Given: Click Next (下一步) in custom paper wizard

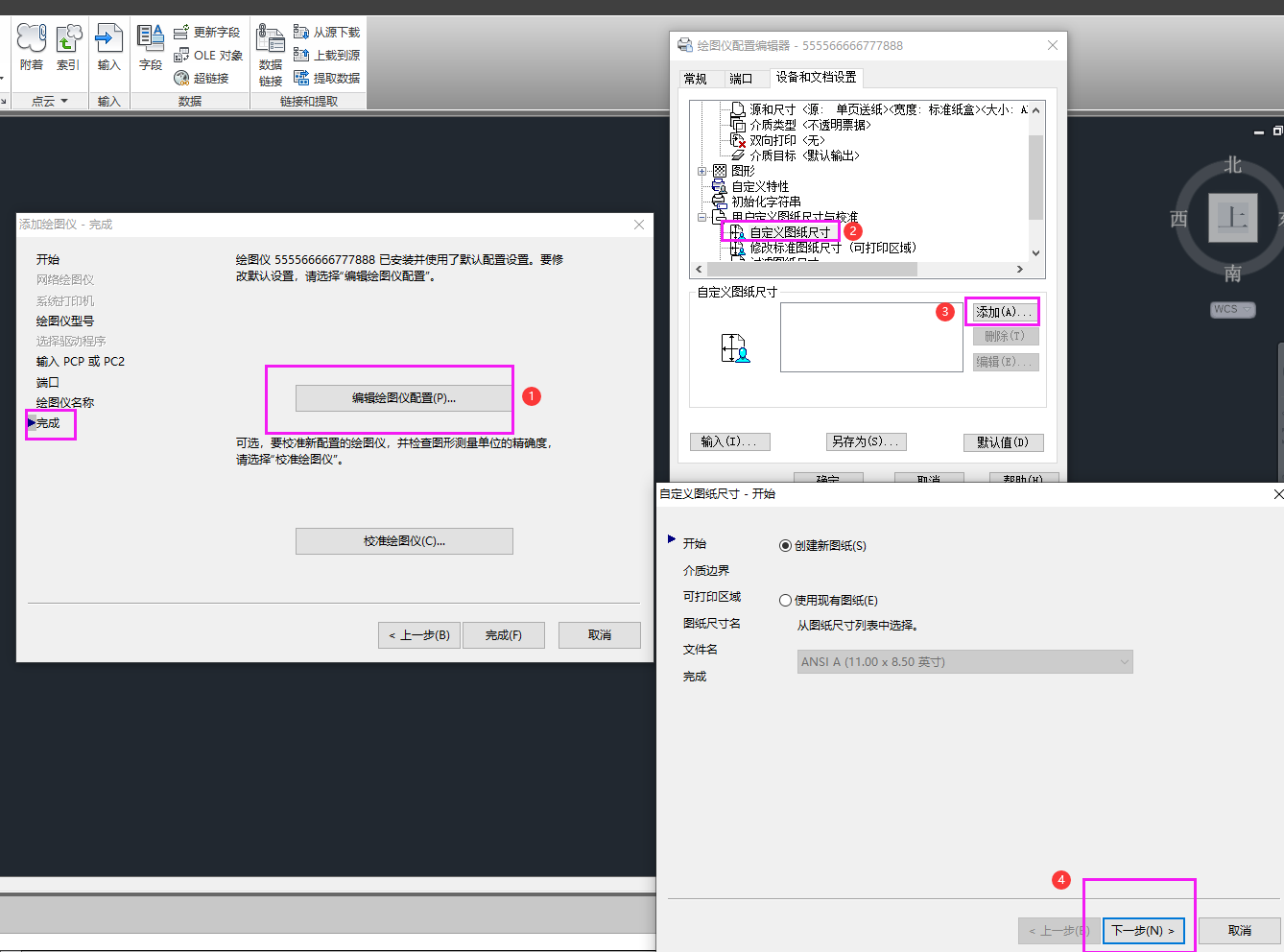Looking at the screenshot, I should (1143, 930).
